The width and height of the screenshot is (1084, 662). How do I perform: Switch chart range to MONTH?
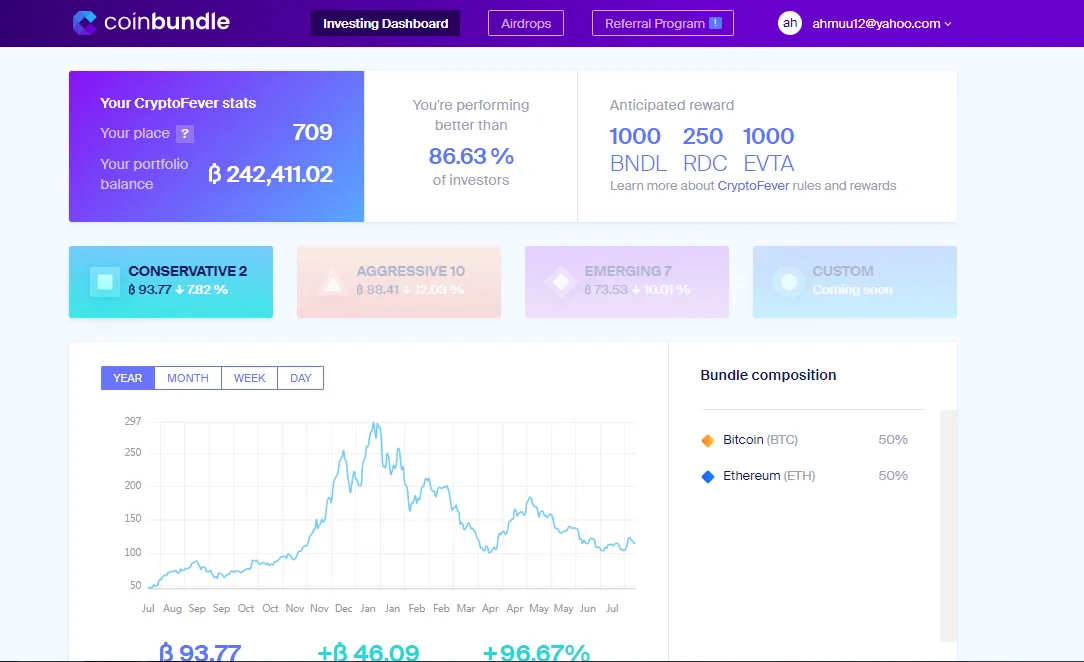[188, 378]
